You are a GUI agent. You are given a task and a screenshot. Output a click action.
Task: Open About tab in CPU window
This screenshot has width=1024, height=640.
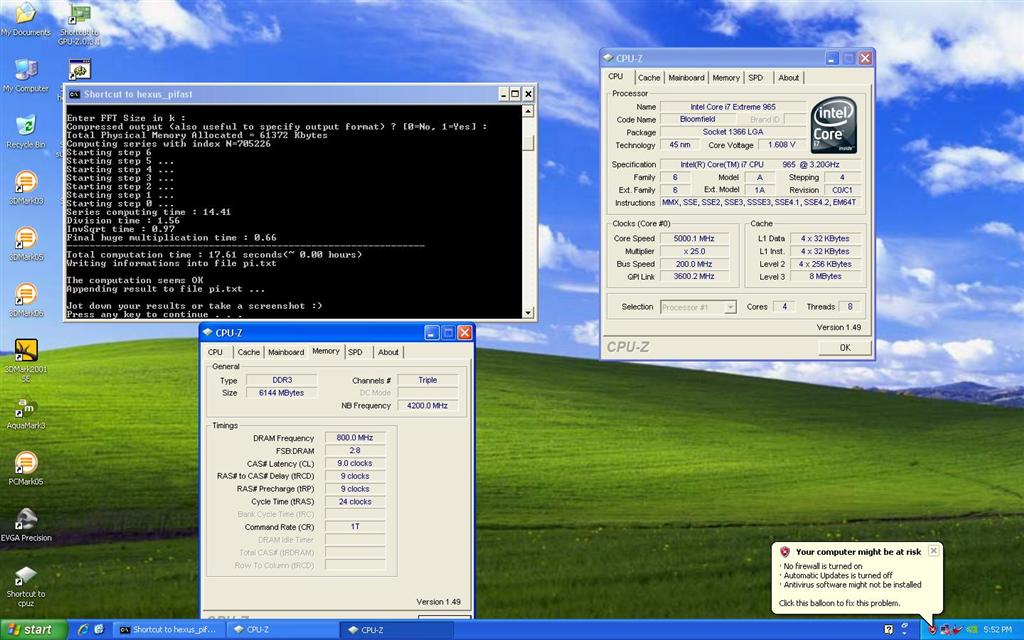(x=788, y=78)
